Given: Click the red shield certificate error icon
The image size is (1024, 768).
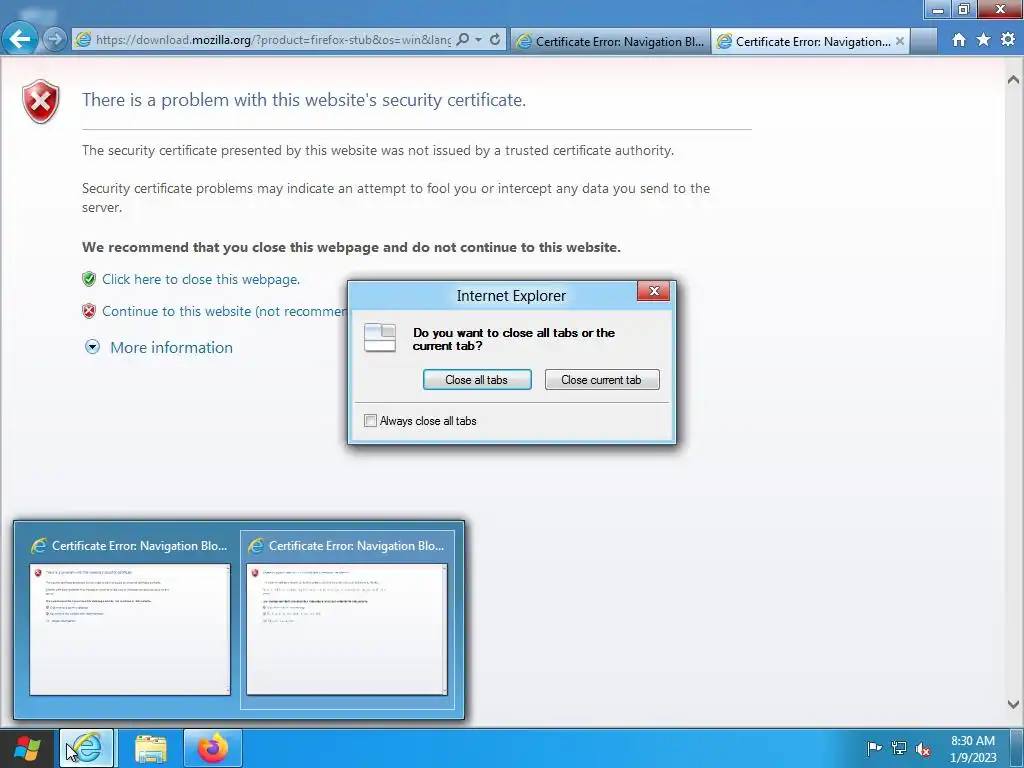Looking at the screenshot, I should [x=40, y=101].
